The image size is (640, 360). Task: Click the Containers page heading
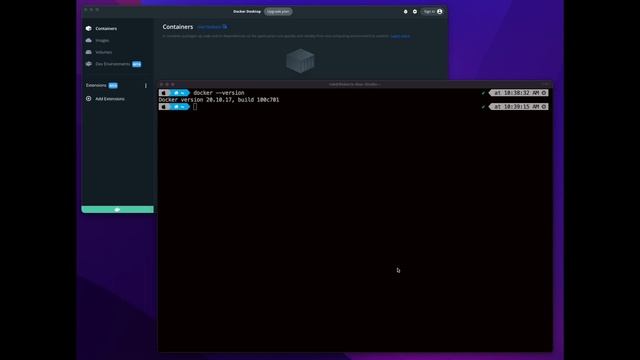[178, 27]
